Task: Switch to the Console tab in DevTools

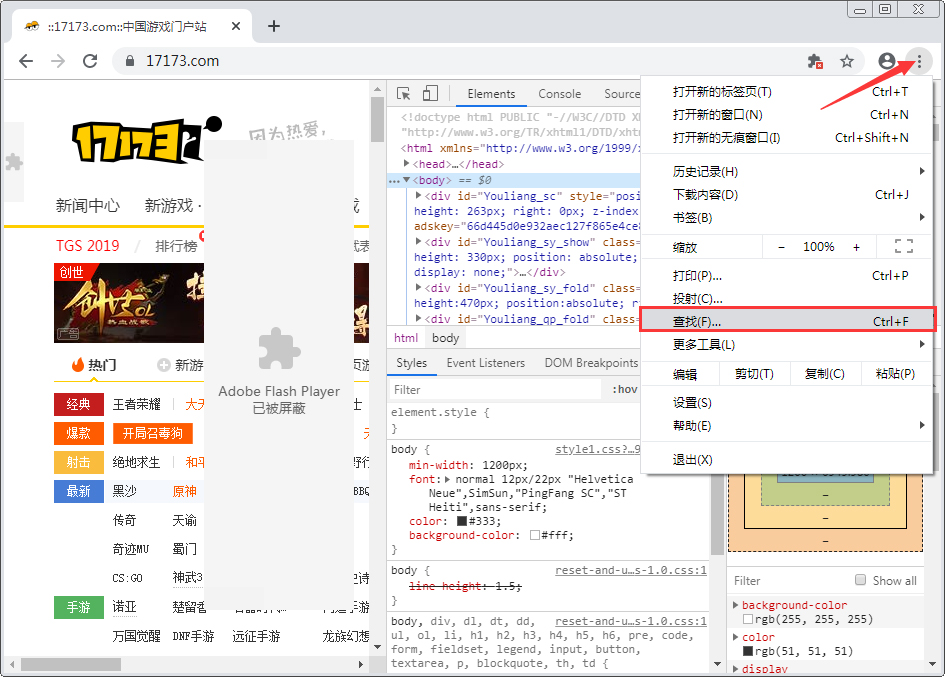Action: [559, 94]
